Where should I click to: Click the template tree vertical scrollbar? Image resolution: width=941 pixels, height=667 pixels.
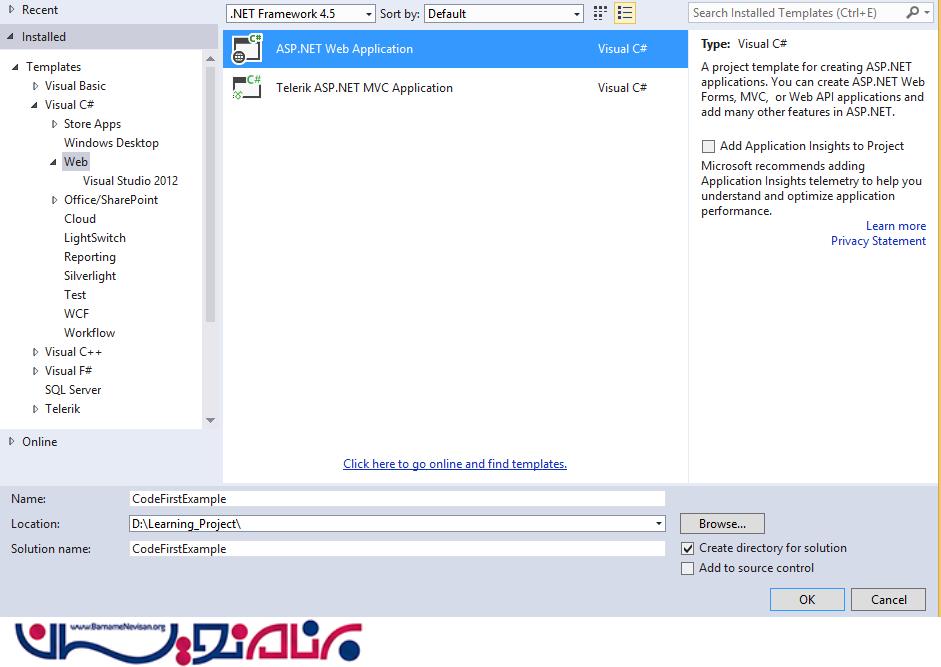(210, 200)
